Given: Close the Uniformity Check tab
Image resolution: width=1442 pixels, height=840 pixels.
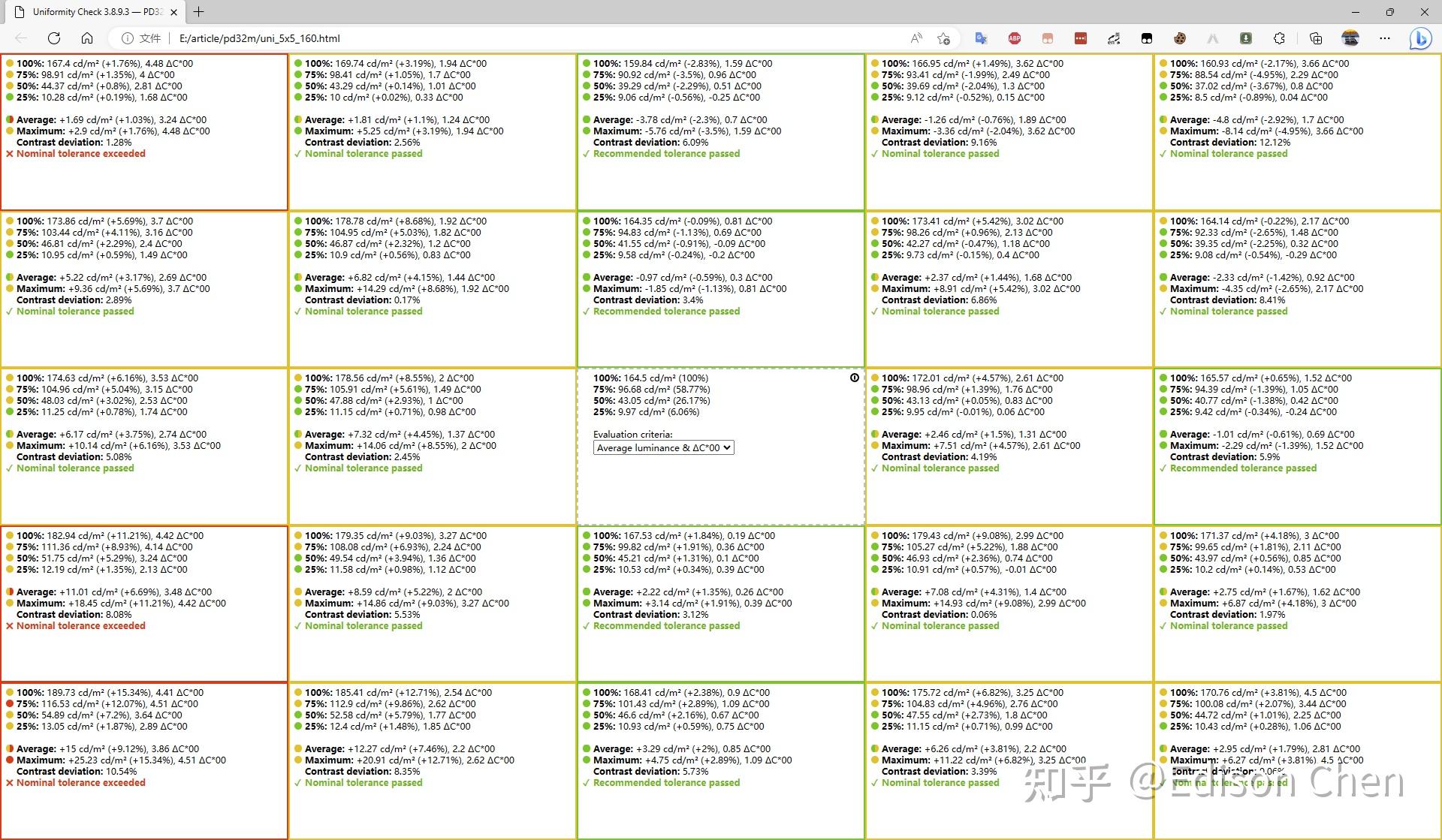Looking at the screenshot, I should click(174, 12).
